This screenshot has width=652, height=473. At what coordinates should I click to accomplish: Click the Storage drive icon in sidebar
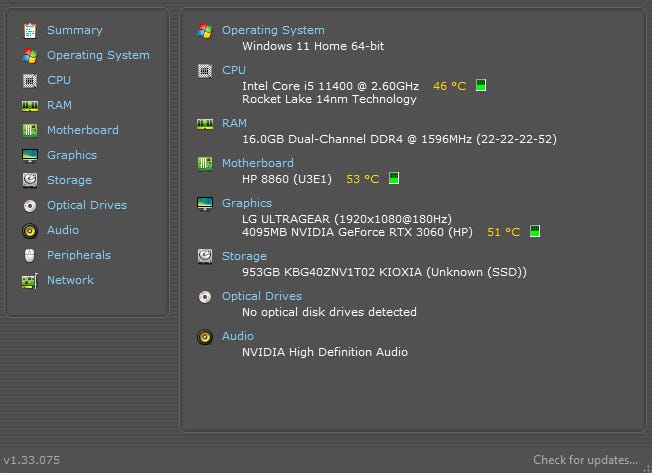click(30, 180)
